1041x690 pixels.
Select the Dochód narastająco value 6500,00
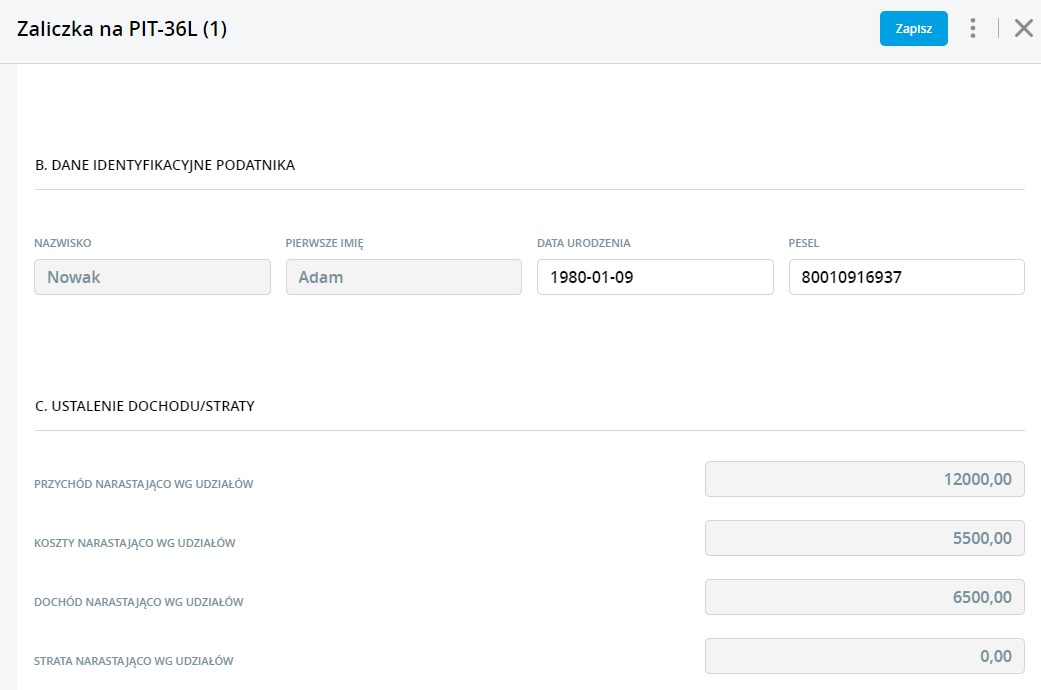[864, 597]
